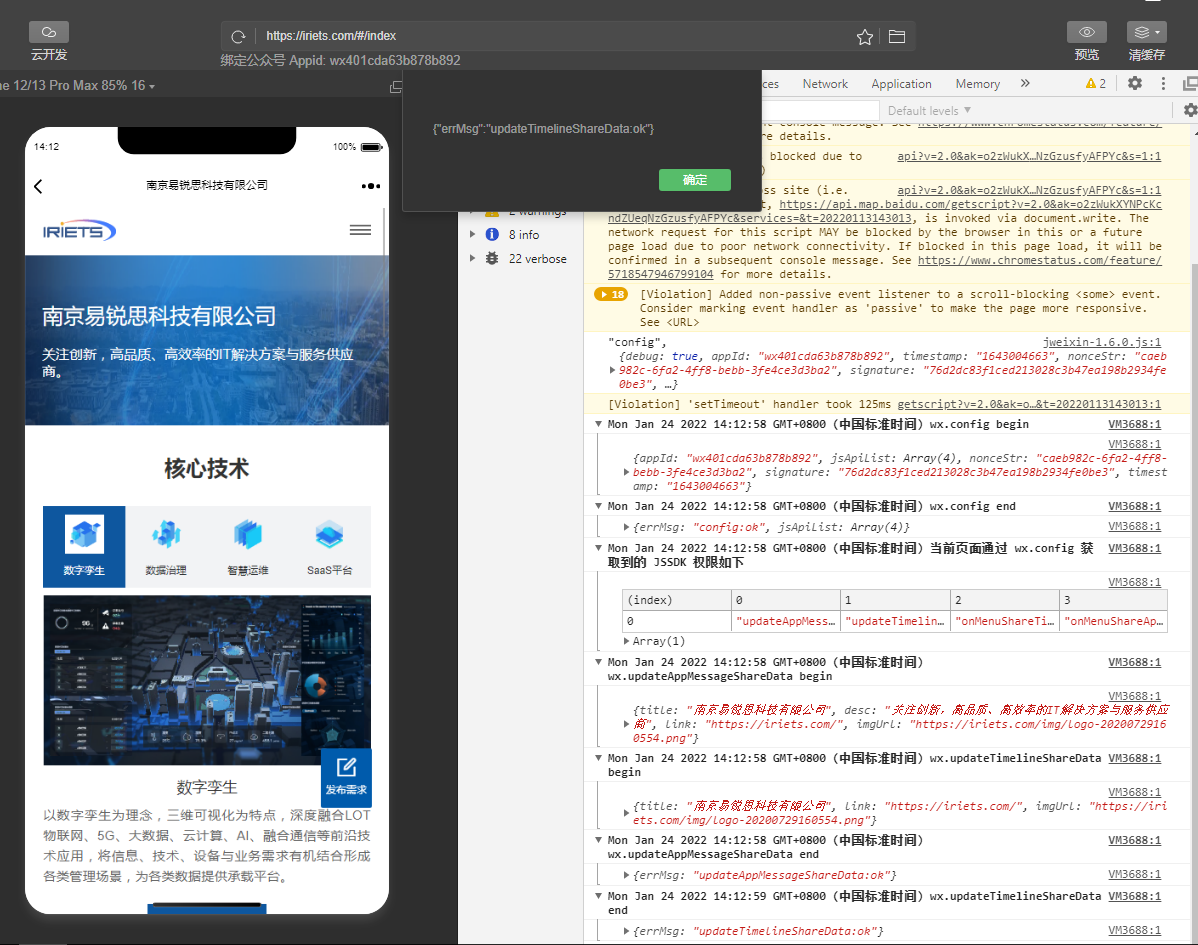The width and height of the screenshot is (1198, 945).
Task: Click the VM3688:1 link beside wx.config begin
Action: pos(1135,424)
